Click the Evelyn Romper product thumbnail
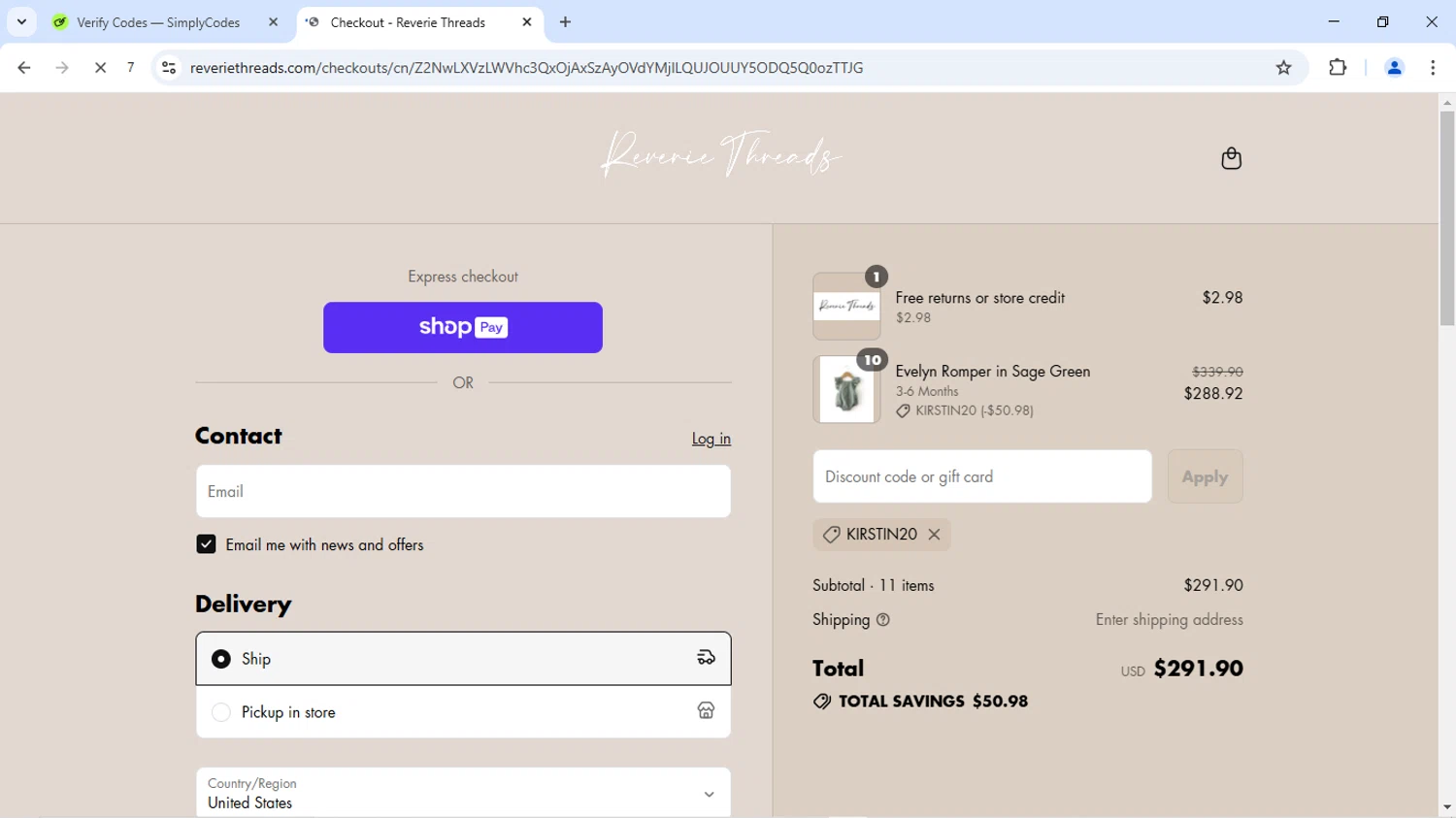The height and width of the screenshot is (818, 1456). point(846,389)
